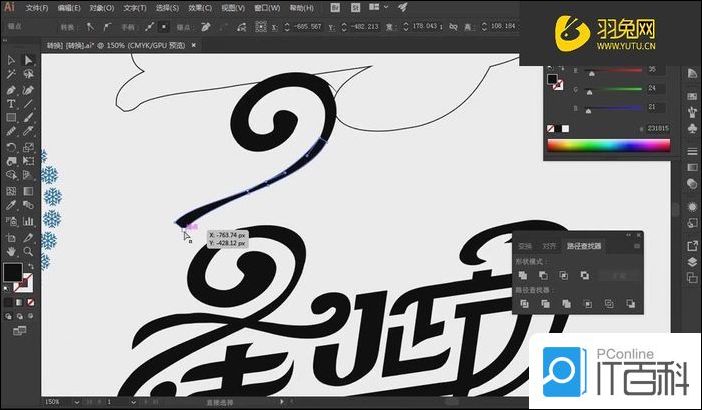Open the Layers panel icon
The width and height of the screenshot is (702, 410).
[x=692, y=262]
